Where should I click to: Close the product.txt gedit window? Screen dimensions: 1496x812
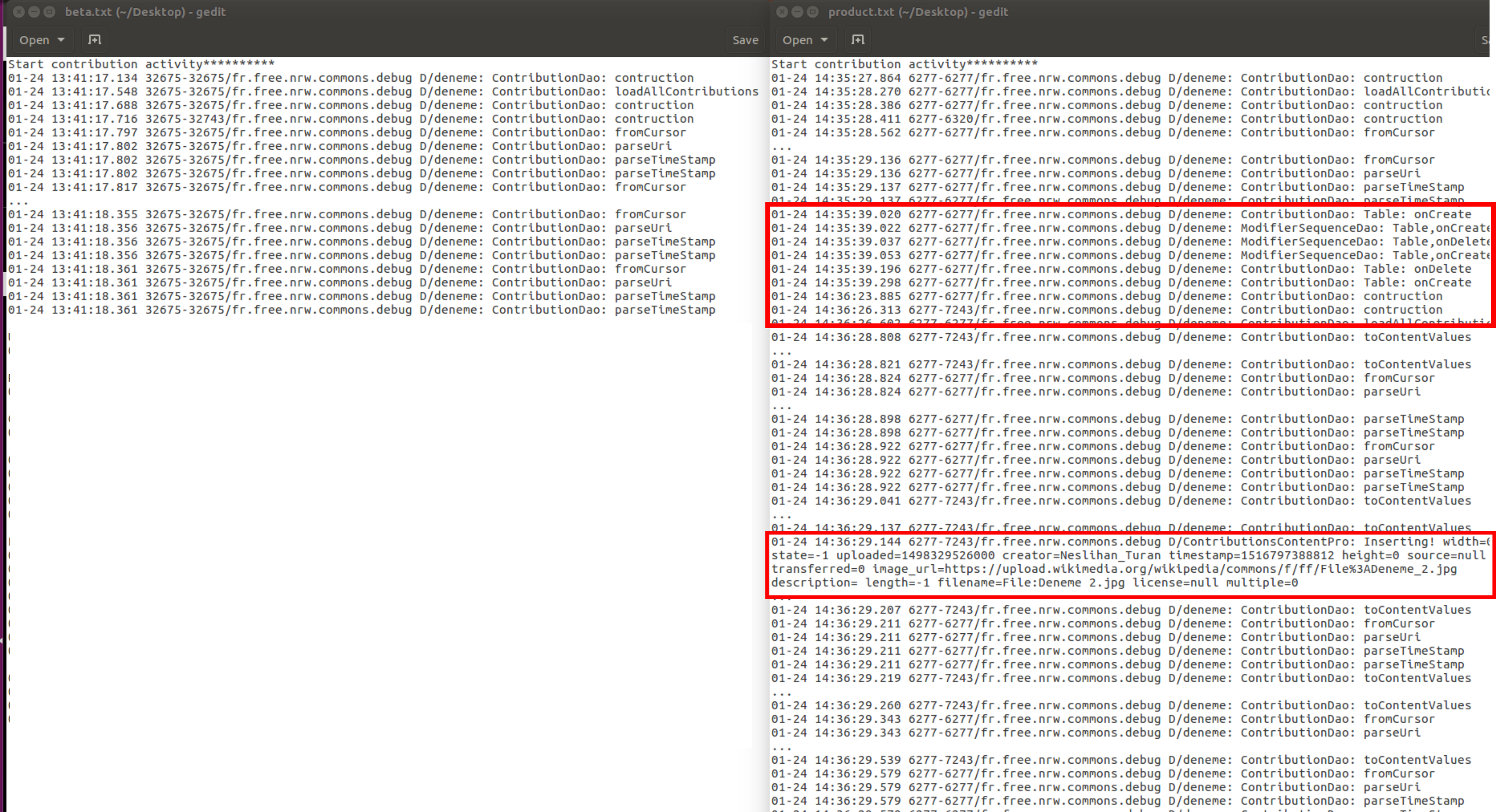(x=782, y=12)
